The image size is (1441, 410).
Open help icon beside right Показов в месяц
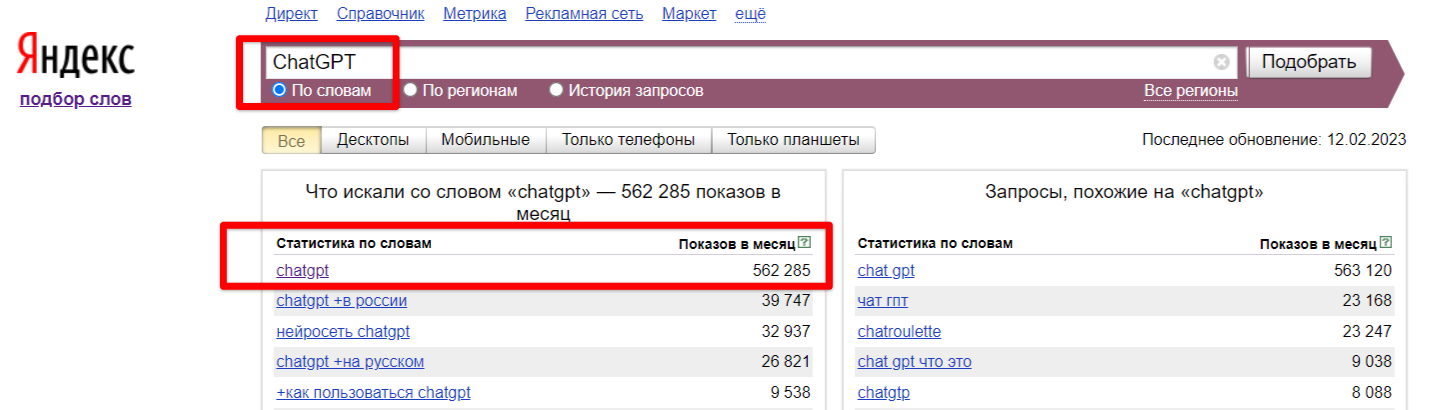click(x=1385, y=243)
